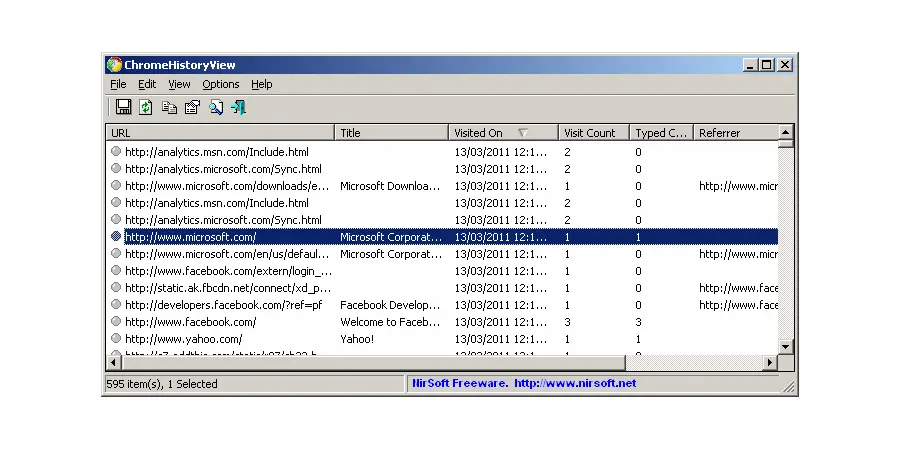This screenshot has height=450, width=900.
Task: Click the bullet icon beside www.yahoo.com row
Action: click(116, 339)
